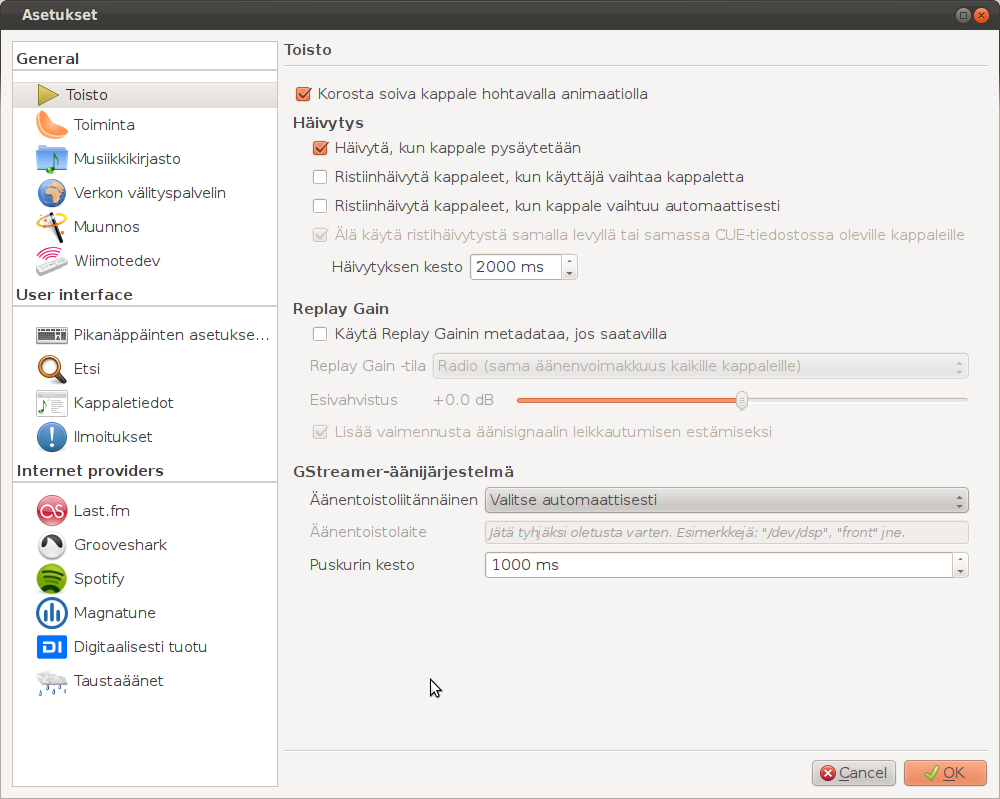Click the Musiikkikirjasto folder icon

[52, 159]
